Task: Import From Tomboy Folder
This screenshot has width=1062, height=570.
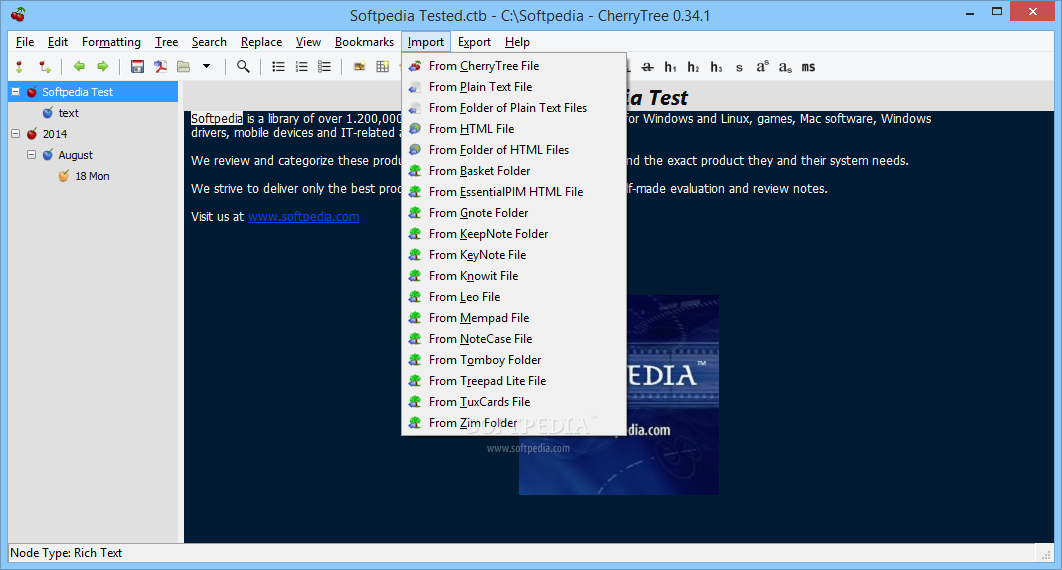Action: [513, 359]
